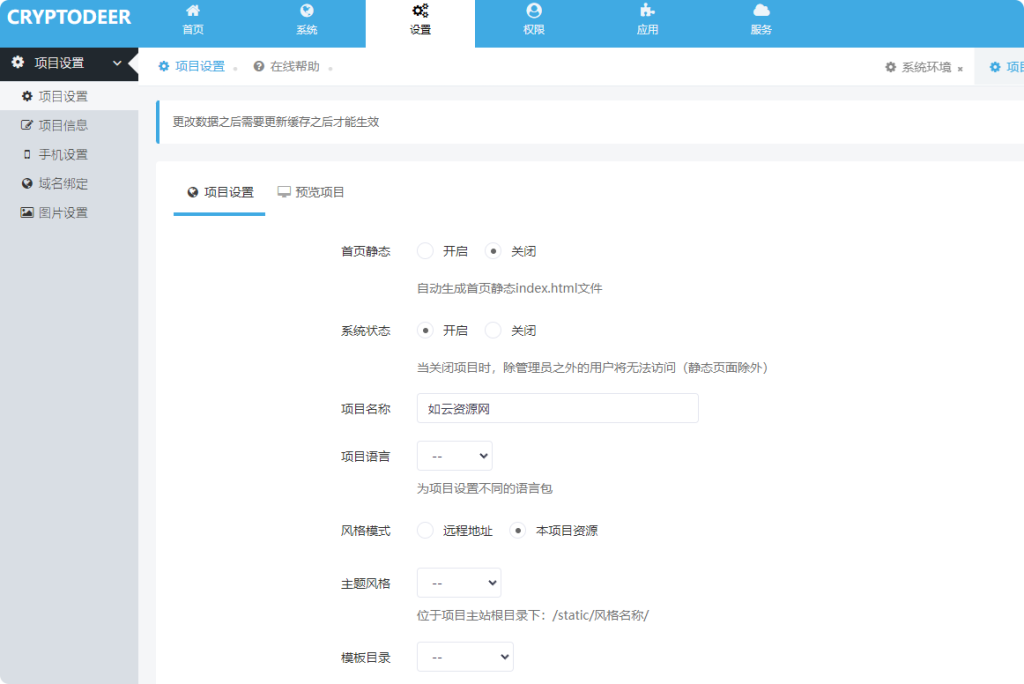The width and height of the screenshot is (1024, 684).
Task: Click inside the 项目名称 input field
Action: (557, 408)
